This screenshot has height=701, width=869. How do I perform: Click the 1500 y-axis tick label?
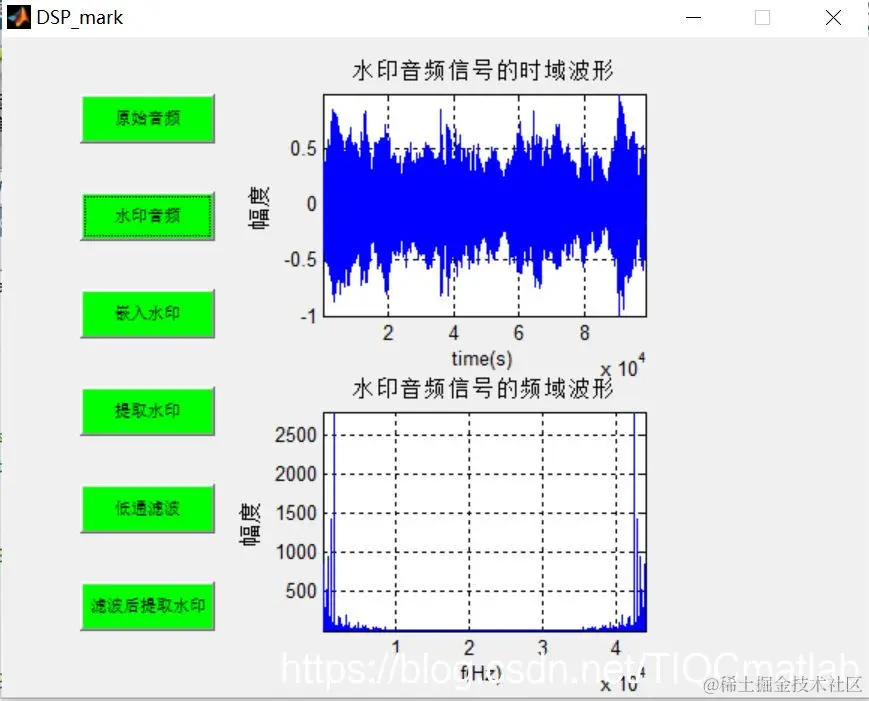(296, 513)
